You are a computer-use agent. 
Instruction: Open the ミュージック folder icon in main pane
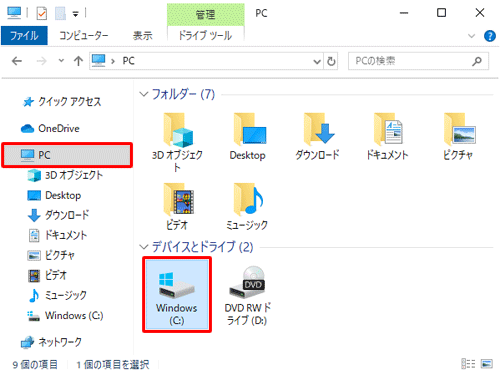[x=248, y=199]
